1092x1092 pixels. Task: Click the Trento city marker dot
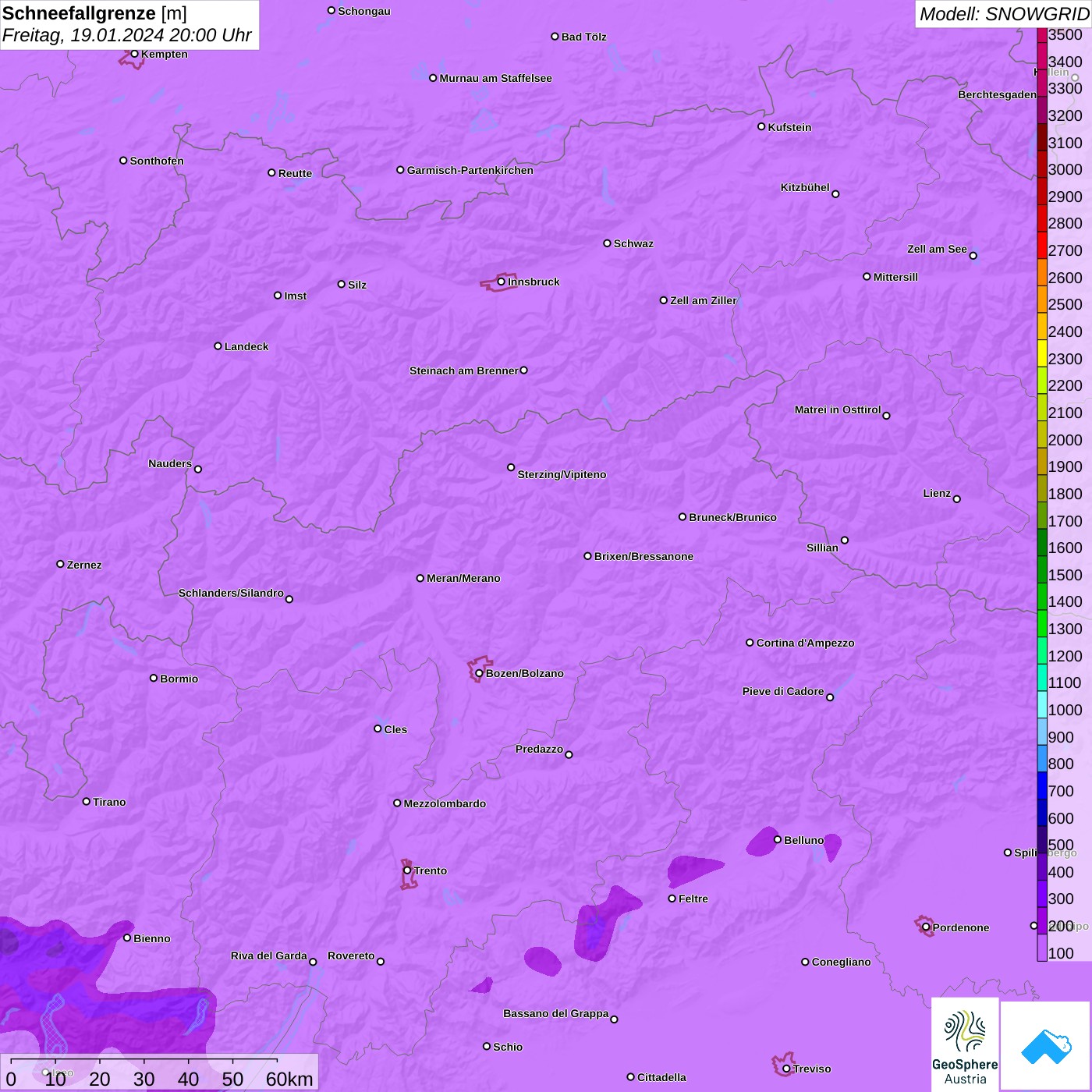[x=407, y=870]
